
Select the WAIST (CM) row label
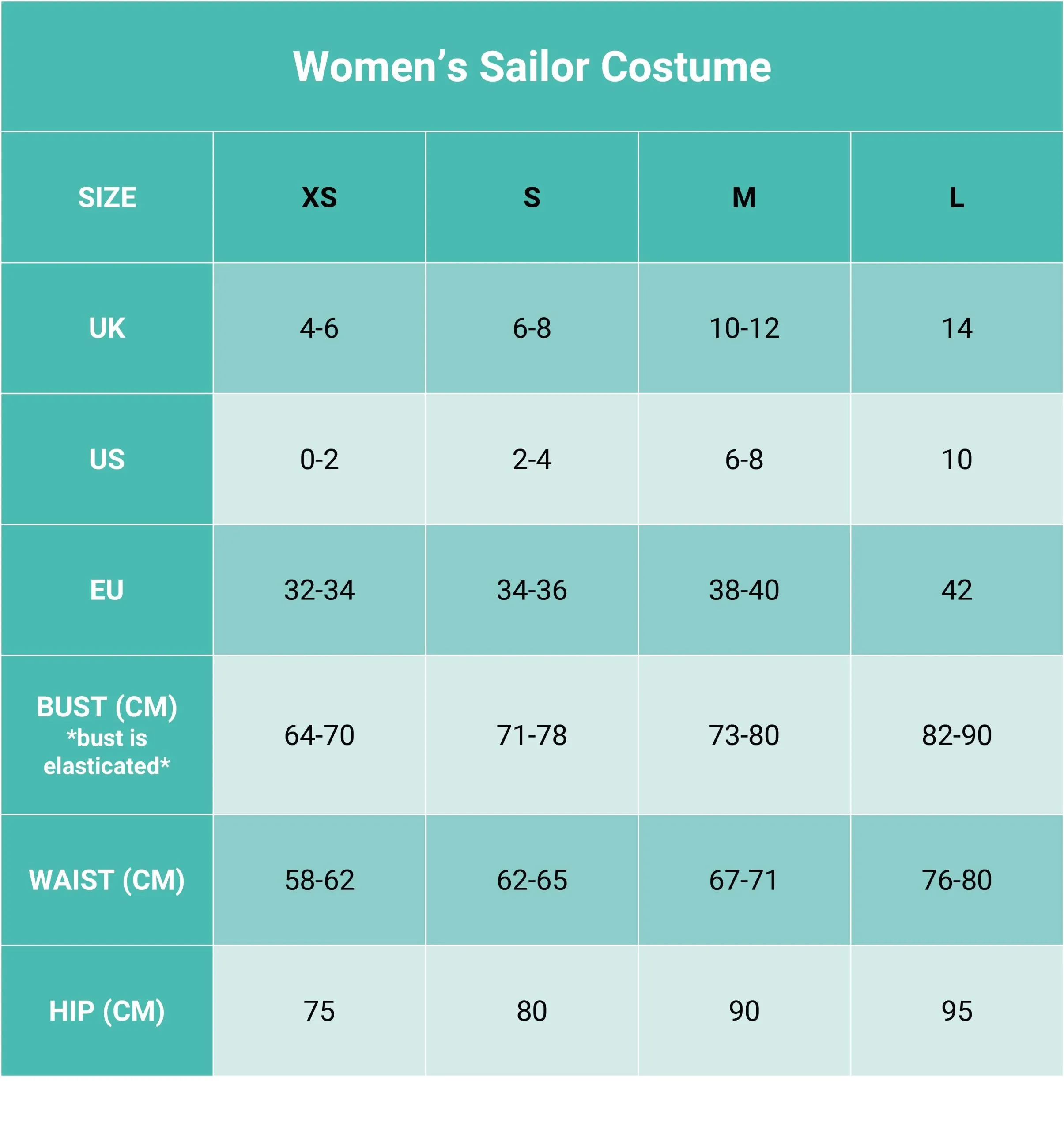[107, 880]
